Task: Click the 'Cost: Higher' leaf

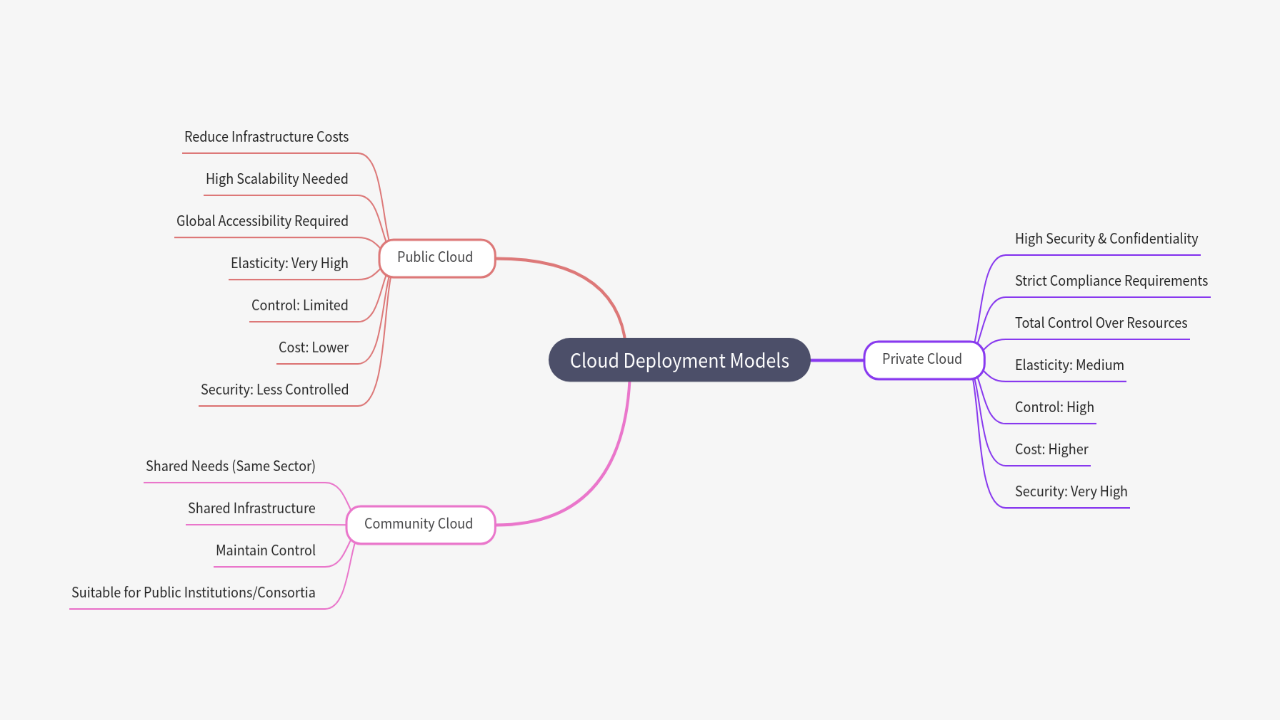Action: (1051, 450)
